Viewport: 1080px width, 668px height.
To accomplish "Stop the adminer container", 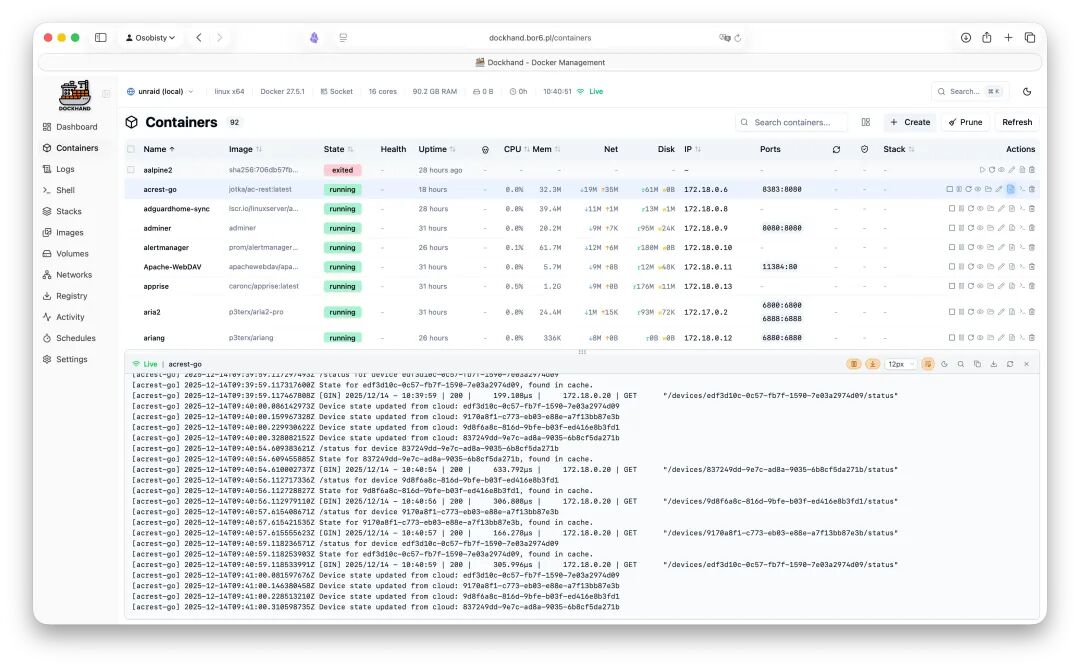I will coord(952,228).
